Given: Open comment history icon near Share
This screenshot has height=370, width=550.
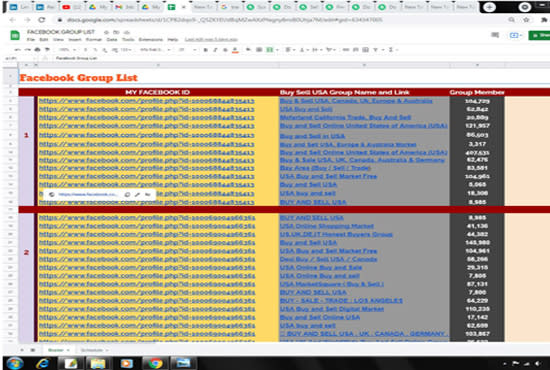Looking at the screenshot, I should coord(495,35).
